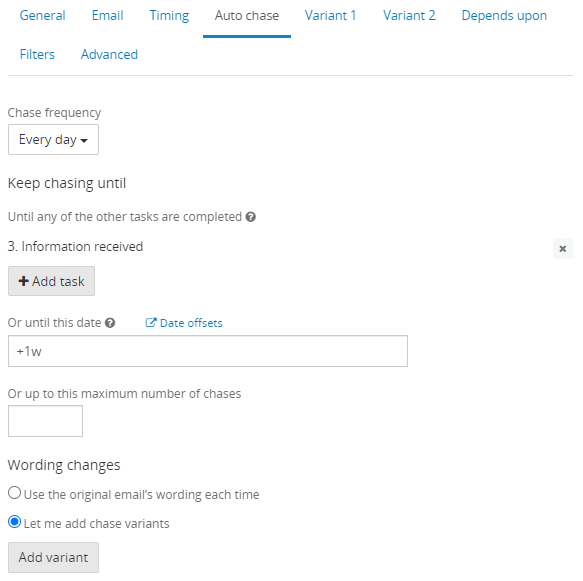Click the maximum number of chases field

pos(45,421)
